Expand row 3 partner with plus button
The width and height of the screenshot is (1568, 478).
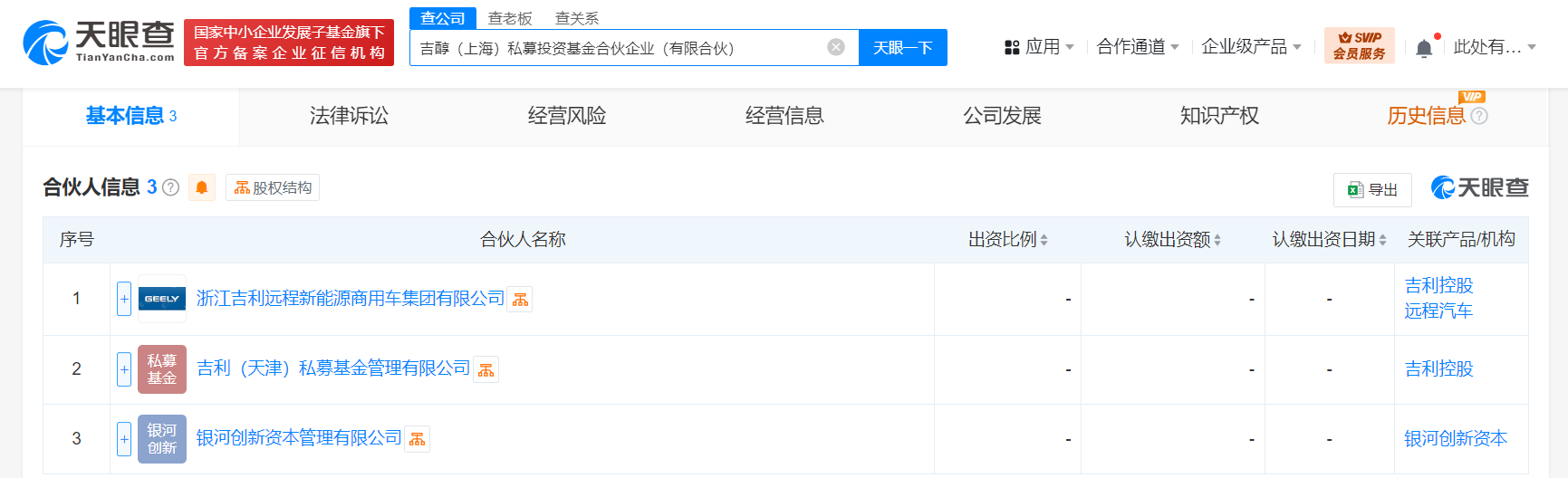tap(124, 439)
